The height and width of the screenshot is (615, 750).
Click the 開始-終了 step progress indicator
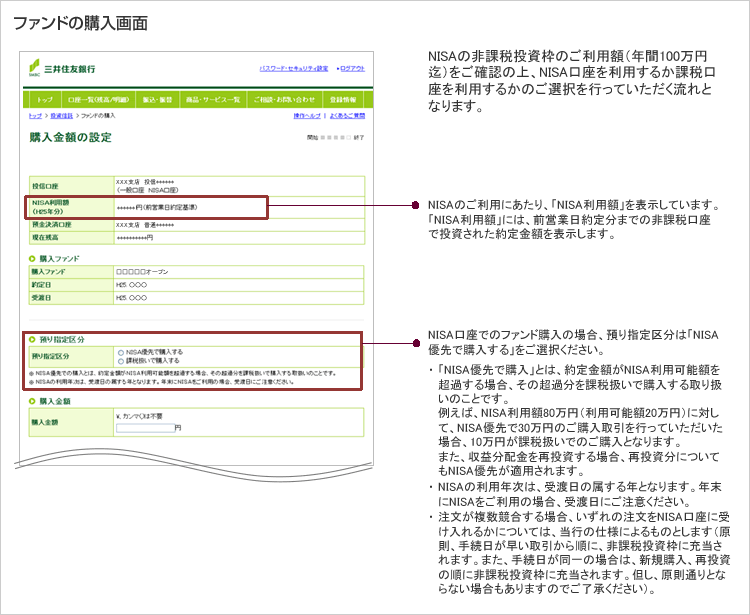(x=336, y=137)
